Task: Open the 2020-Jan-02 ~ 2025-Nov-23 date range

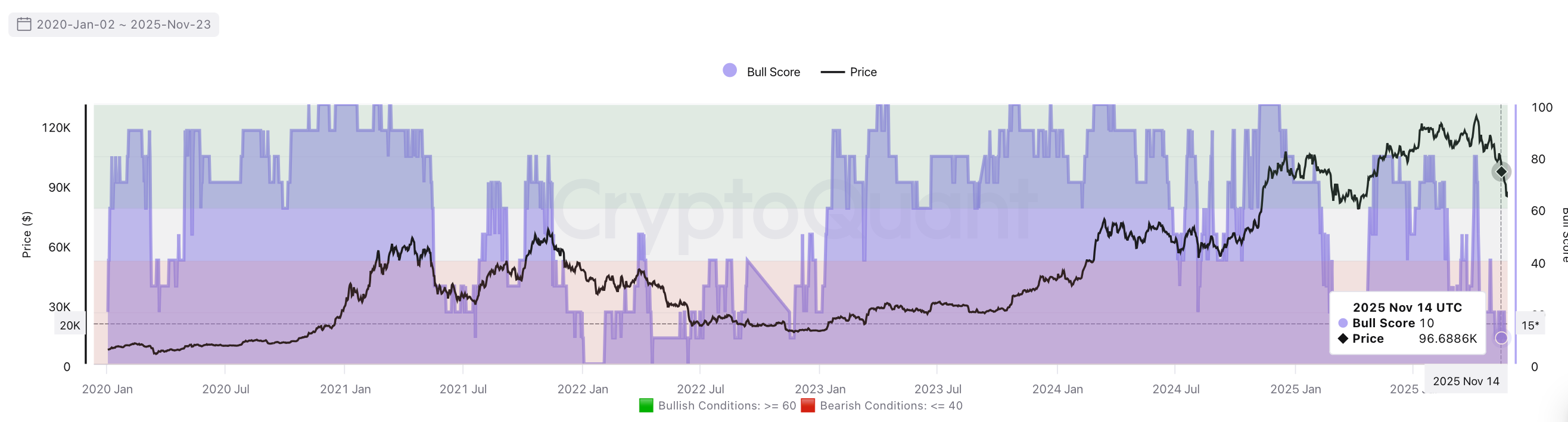Action: click(x=123, y=24)
